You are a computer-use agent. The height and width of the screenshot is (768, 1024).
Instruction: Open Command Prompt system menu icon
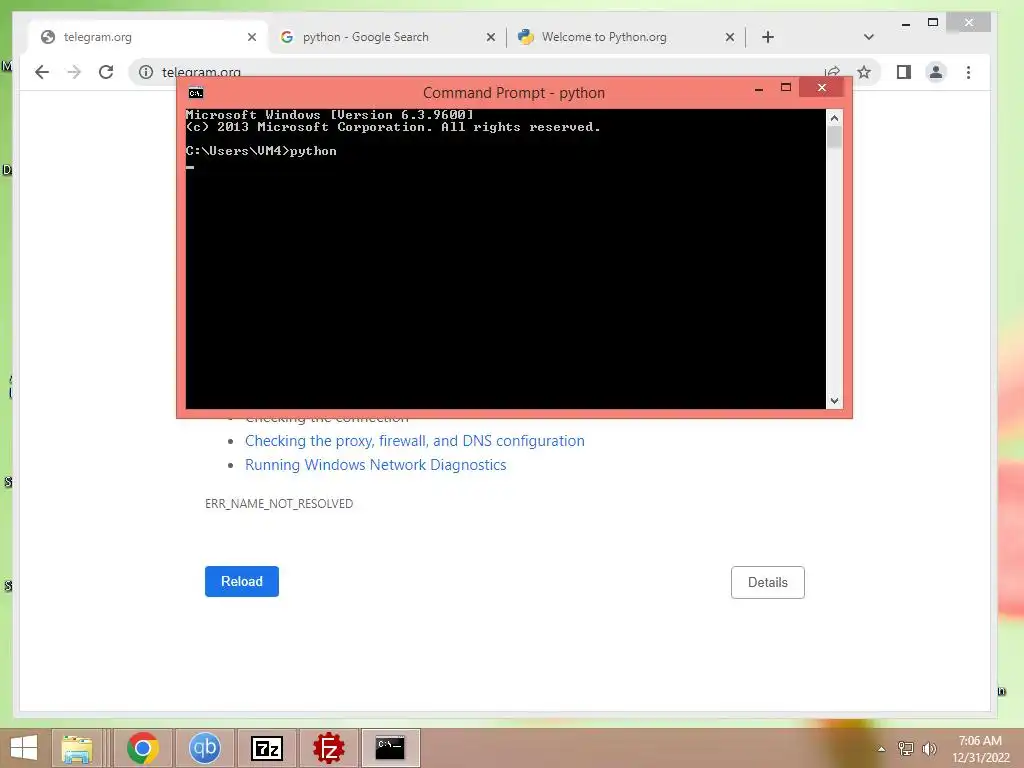pyautogui.click(x=196, y=93)
